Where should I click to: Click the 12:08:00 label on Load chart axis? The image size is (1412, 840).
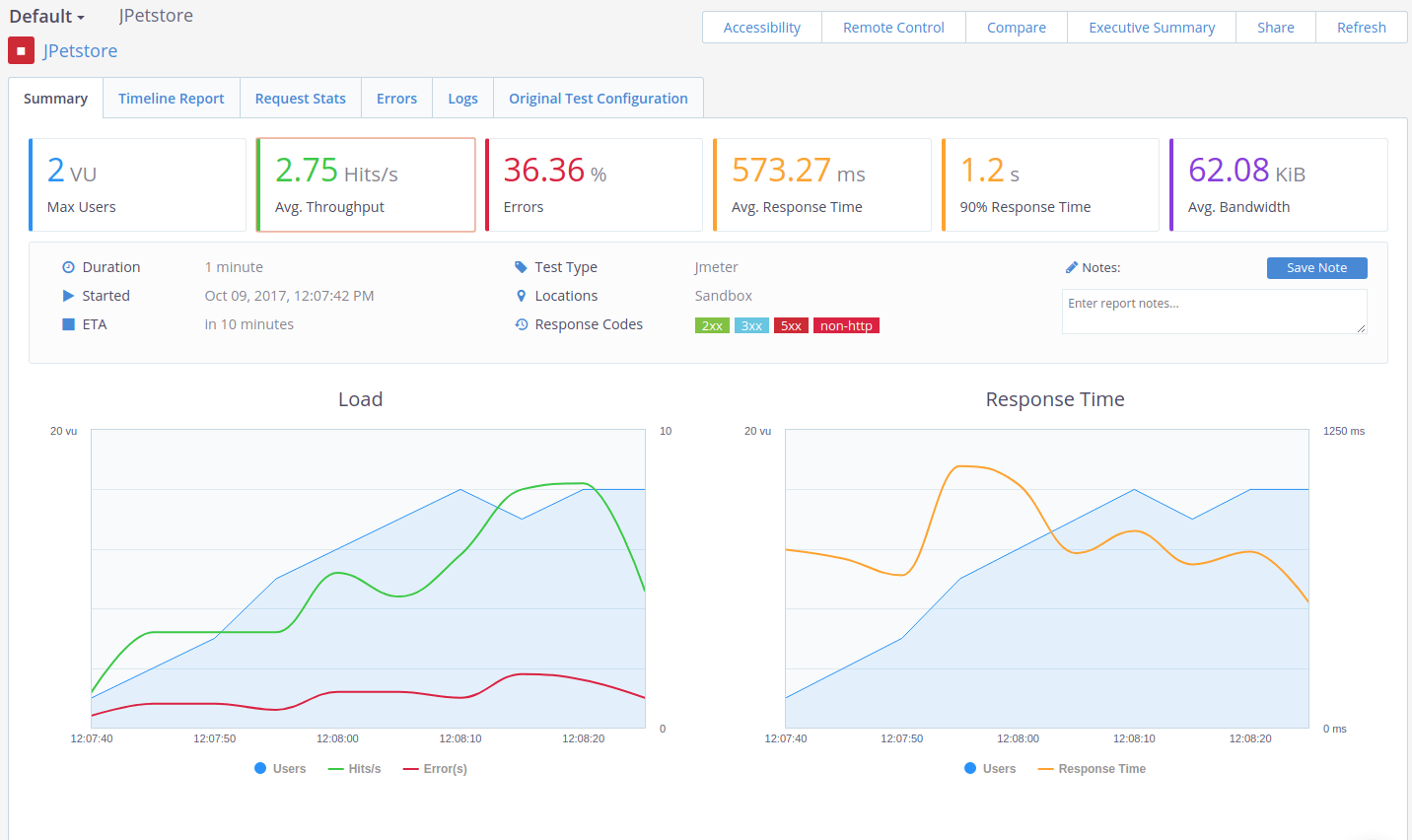coord(337,738)
